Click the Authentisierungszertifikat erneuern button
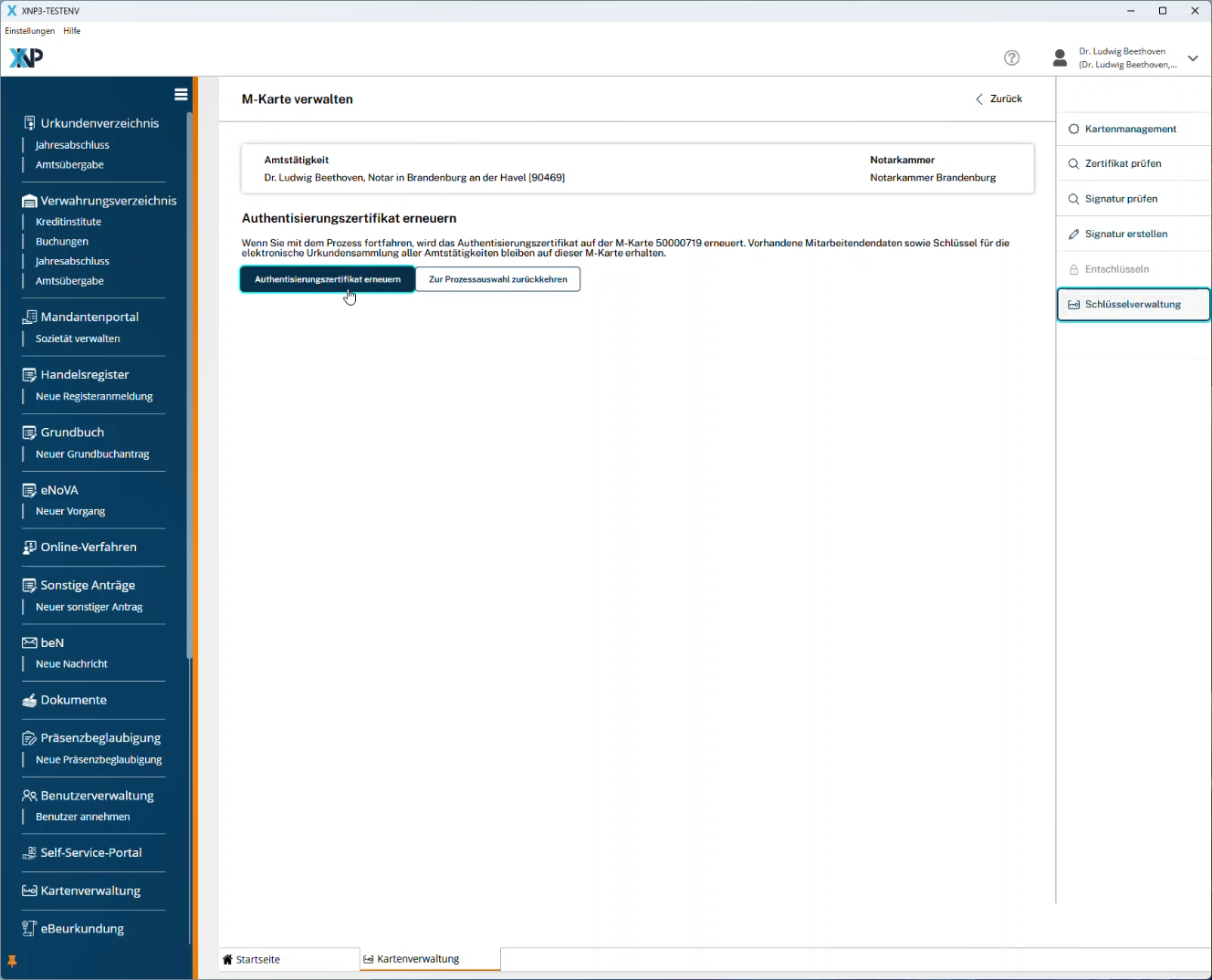 tap(328, 279)
